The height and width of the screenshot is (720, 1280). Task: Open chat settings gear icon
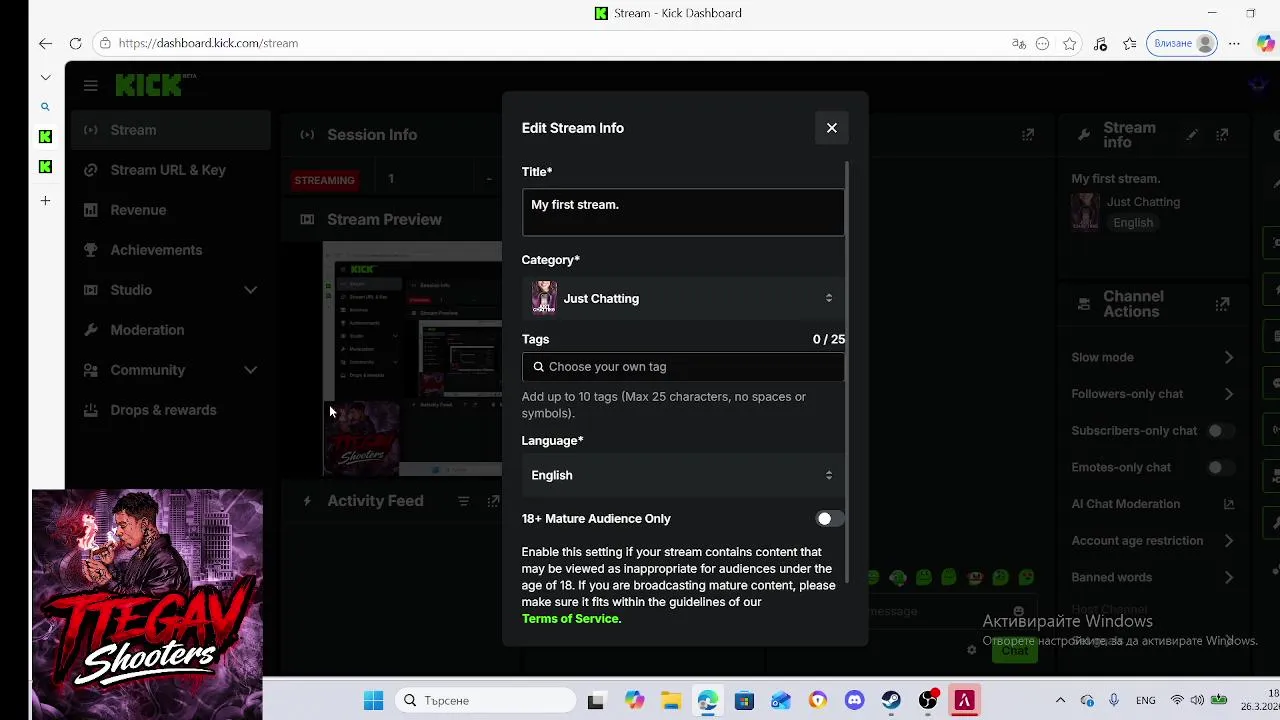[971, 650]
